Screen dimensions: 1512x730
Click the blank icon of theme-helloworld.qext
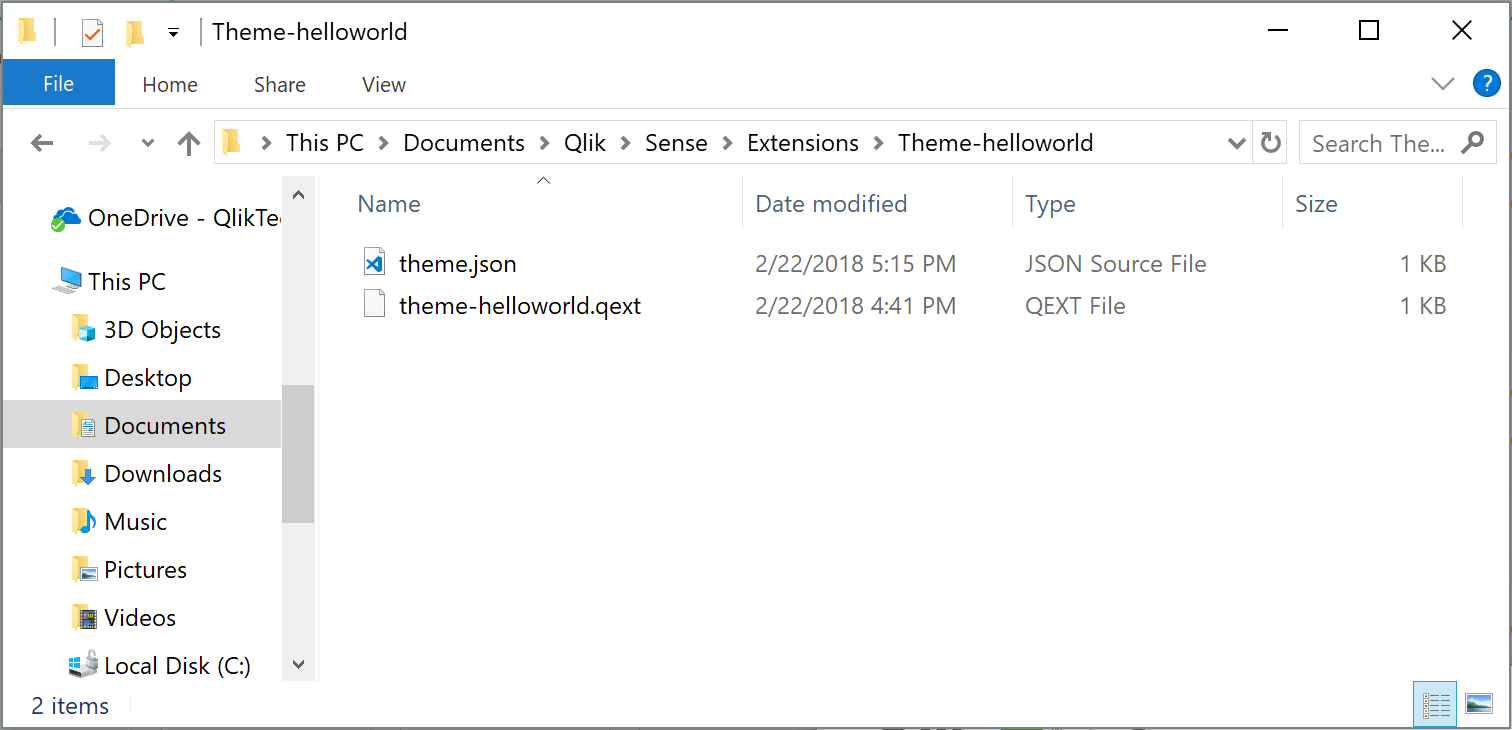(x=374, y=304)
